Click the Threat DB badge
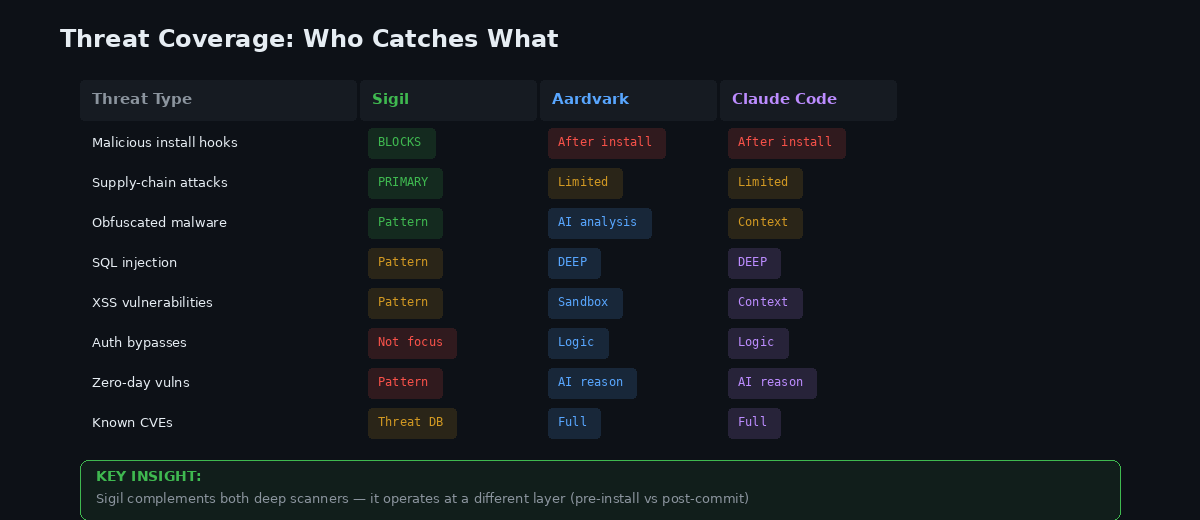Image resolution: width=1200 pixels, height=520 pixels. point(411,423)
